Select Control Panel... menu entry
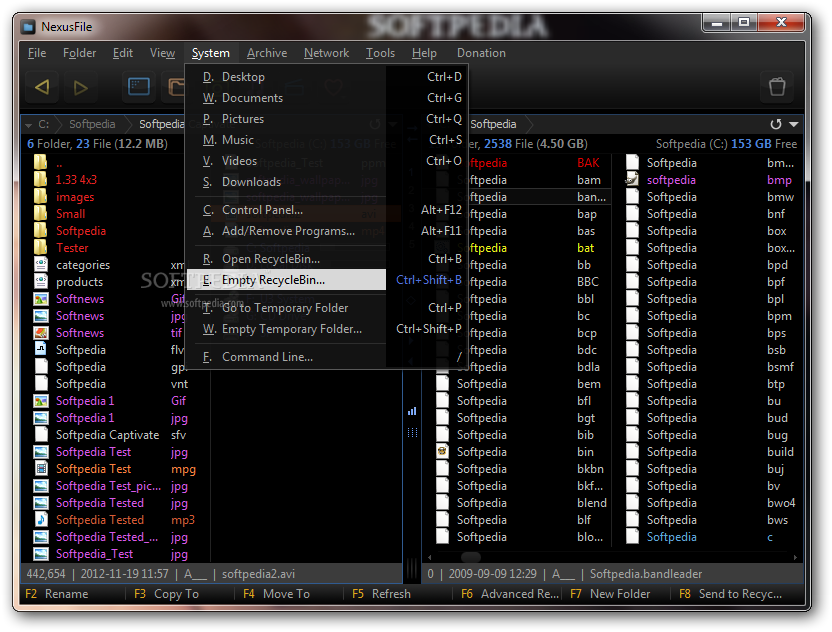832x632 pixels. point(328,210)
